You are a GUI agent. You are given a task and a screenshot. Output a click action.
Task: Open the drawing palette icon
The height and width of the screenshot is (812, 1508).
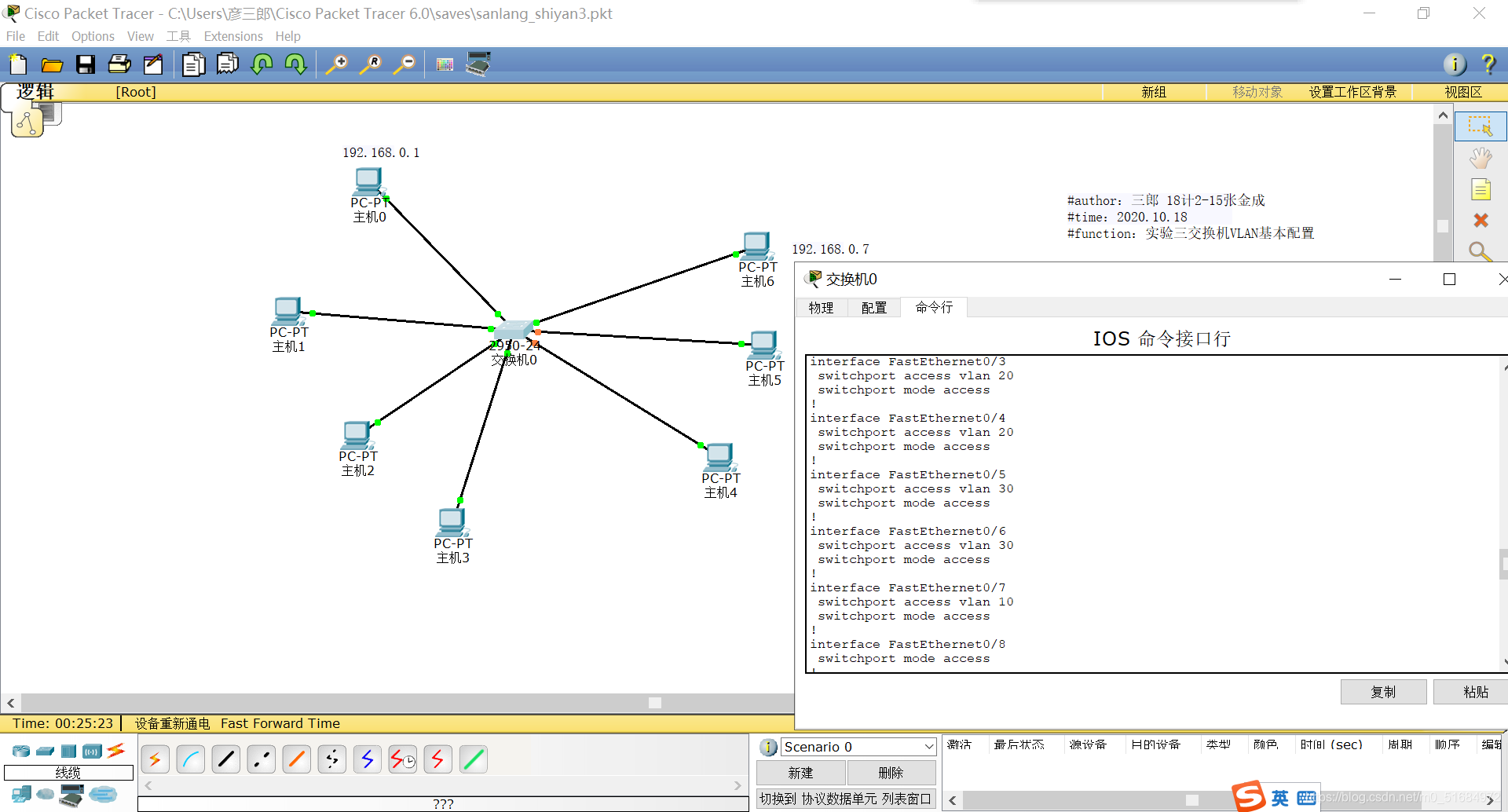(x=445, y=64)
